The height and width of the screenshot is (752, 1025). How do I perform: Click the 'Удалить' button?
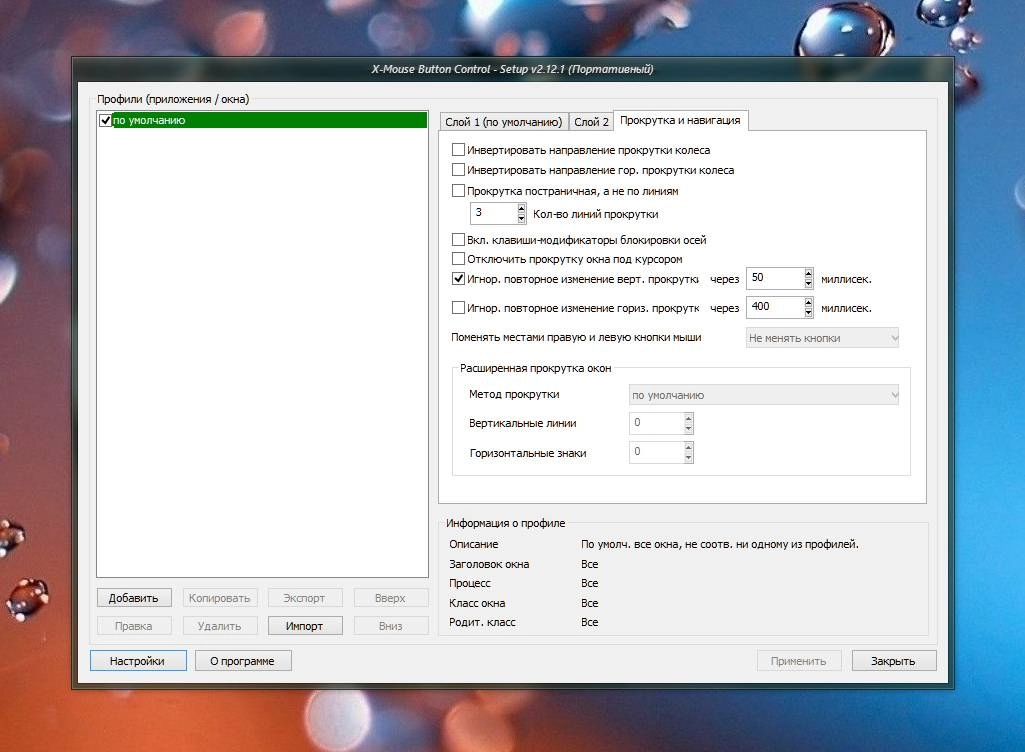pos(220,626)
